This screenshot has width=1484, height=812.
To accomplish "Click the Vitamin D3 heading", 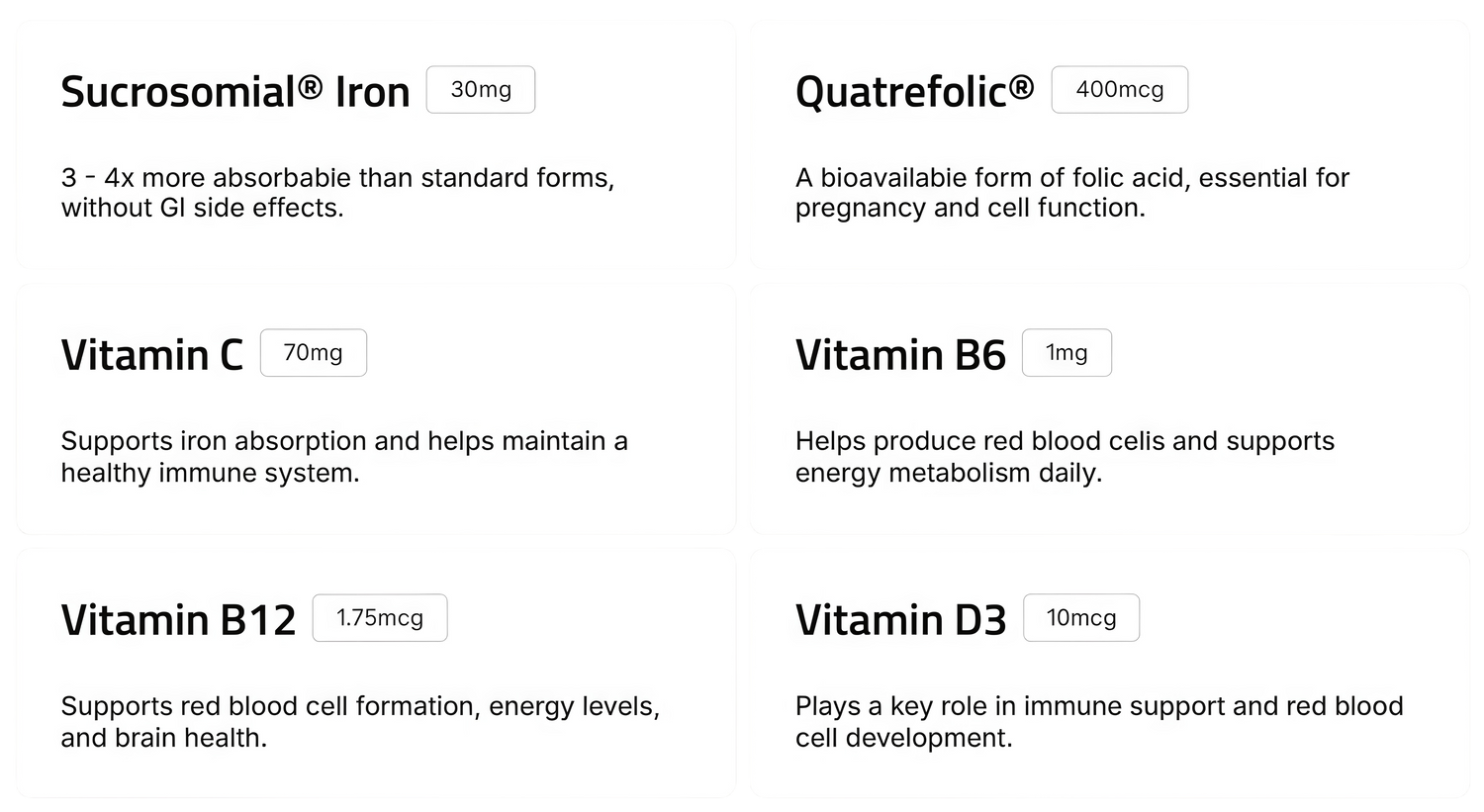I will coord(900,620).
